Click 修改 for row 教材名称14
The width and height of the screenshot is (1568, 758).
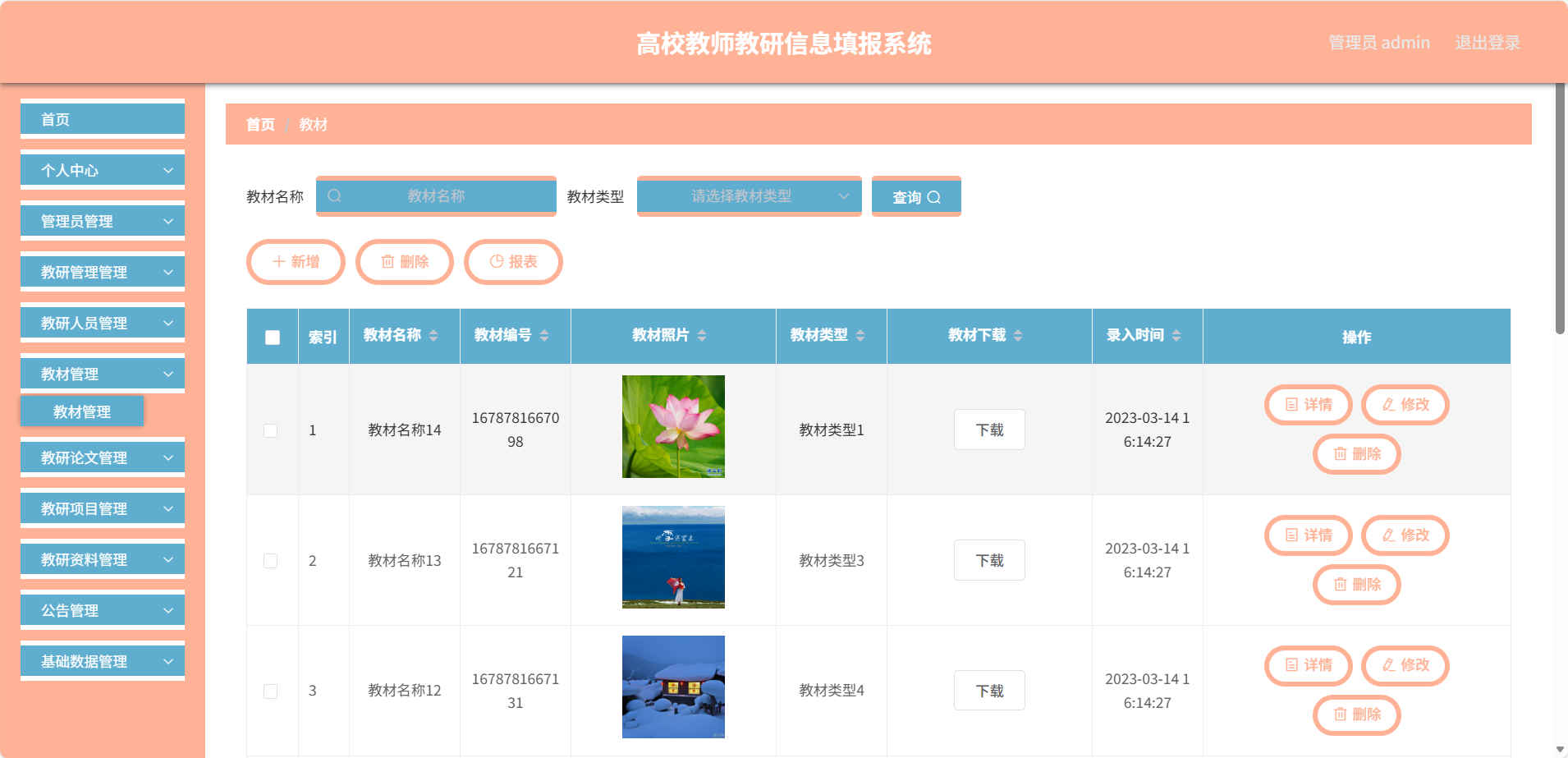point(1405,405)
